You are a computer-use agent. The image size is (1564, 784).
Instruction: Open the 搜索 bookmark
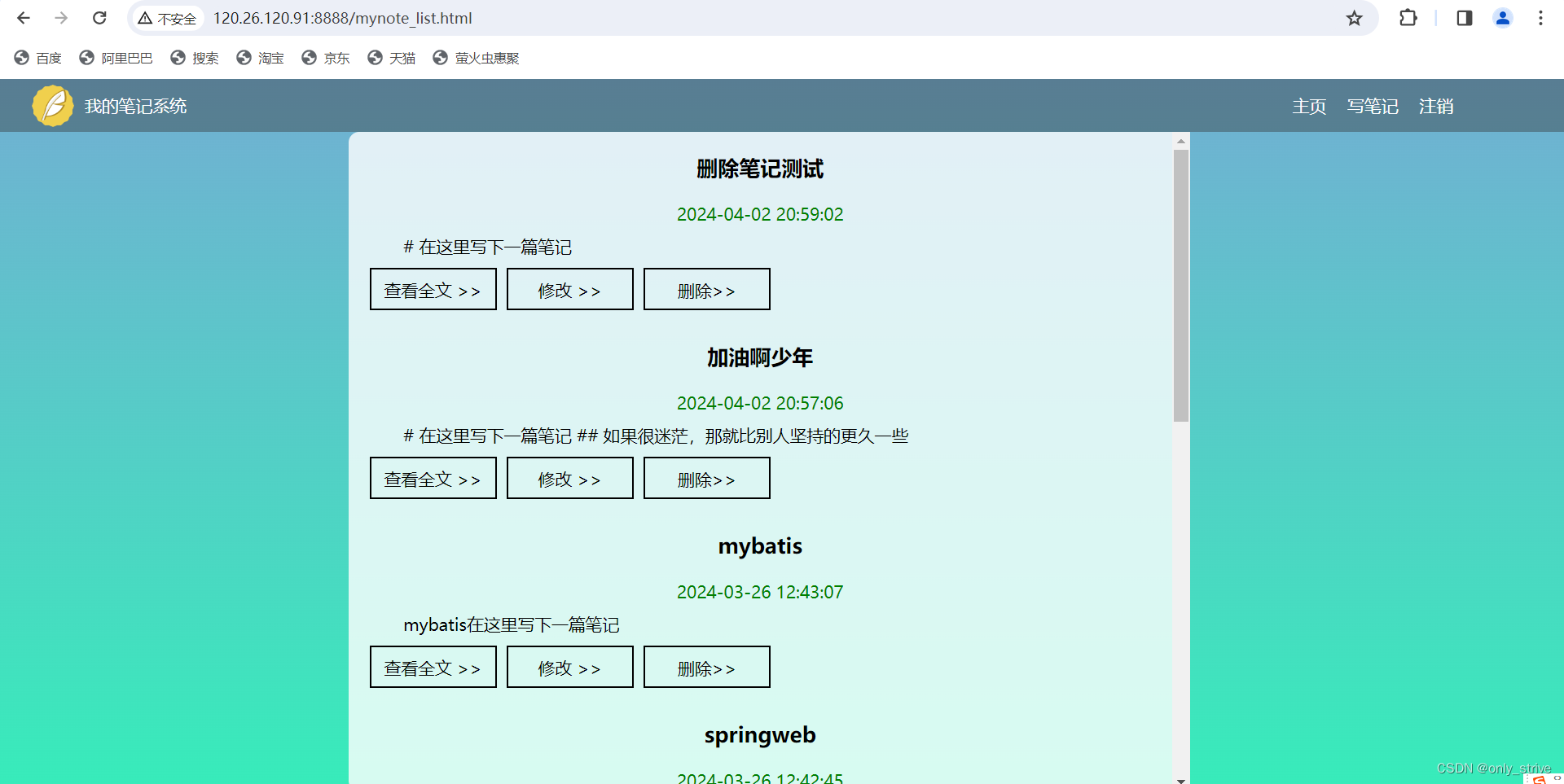(195, 58)
